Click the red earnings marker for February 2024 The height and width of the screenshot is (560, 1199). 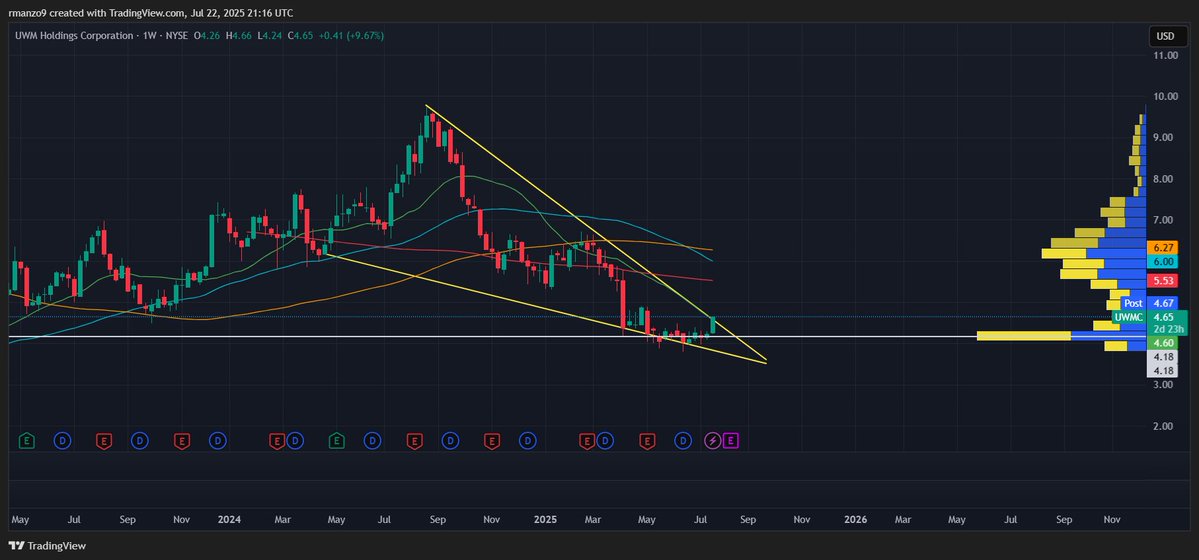(x=277, y=441)
